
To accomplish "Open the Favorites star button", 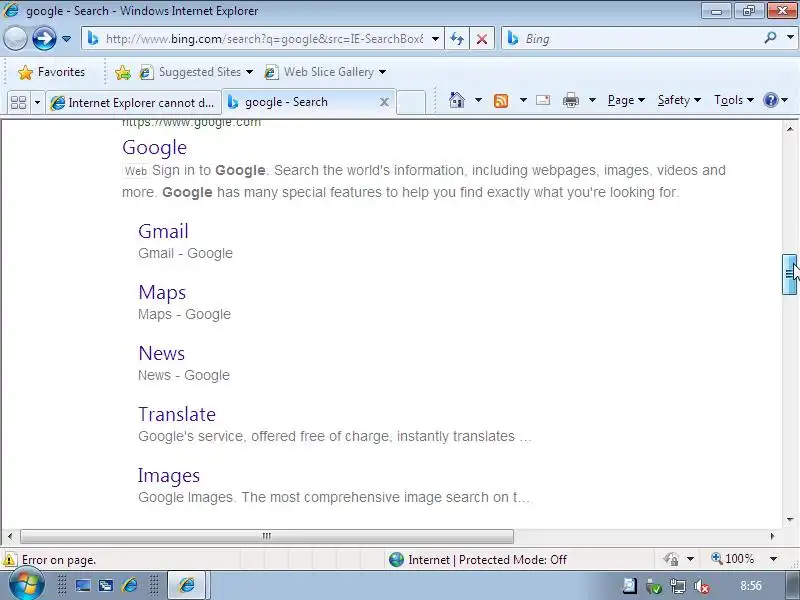I will [x=51, y=72].
